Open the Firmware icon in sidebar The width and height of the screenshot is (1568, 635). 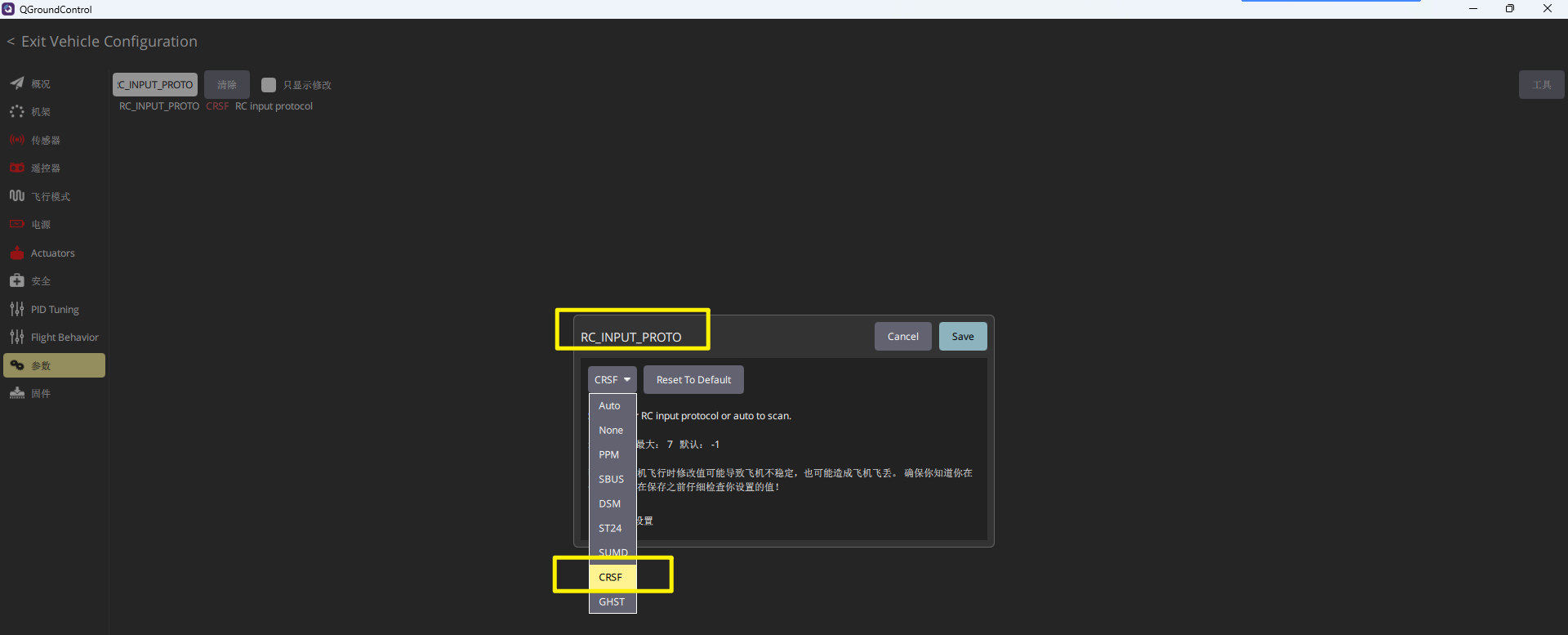tap(17, 393)
